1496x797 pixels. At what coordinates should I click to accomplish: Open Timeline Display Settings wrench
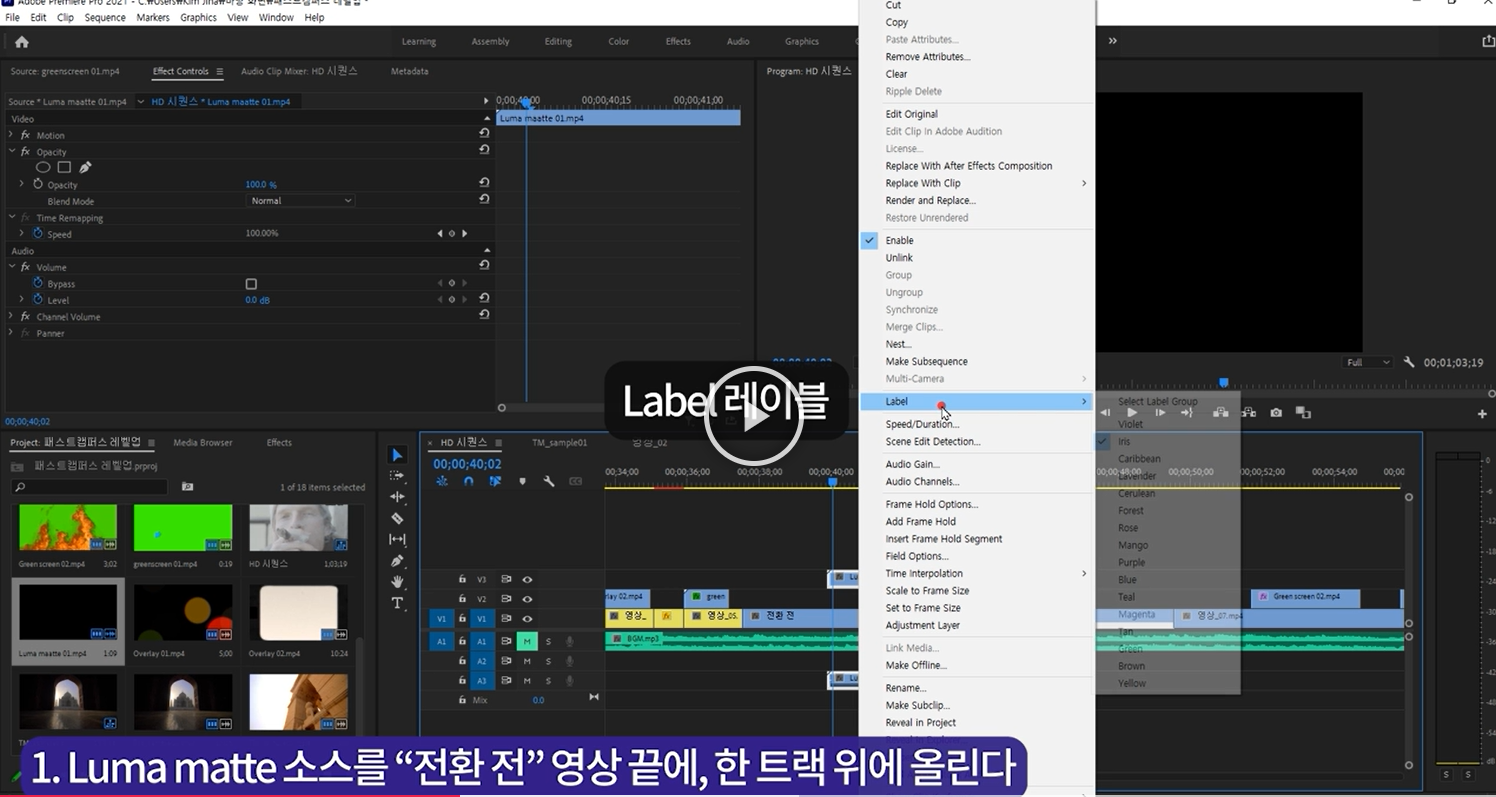click(549, 481)
